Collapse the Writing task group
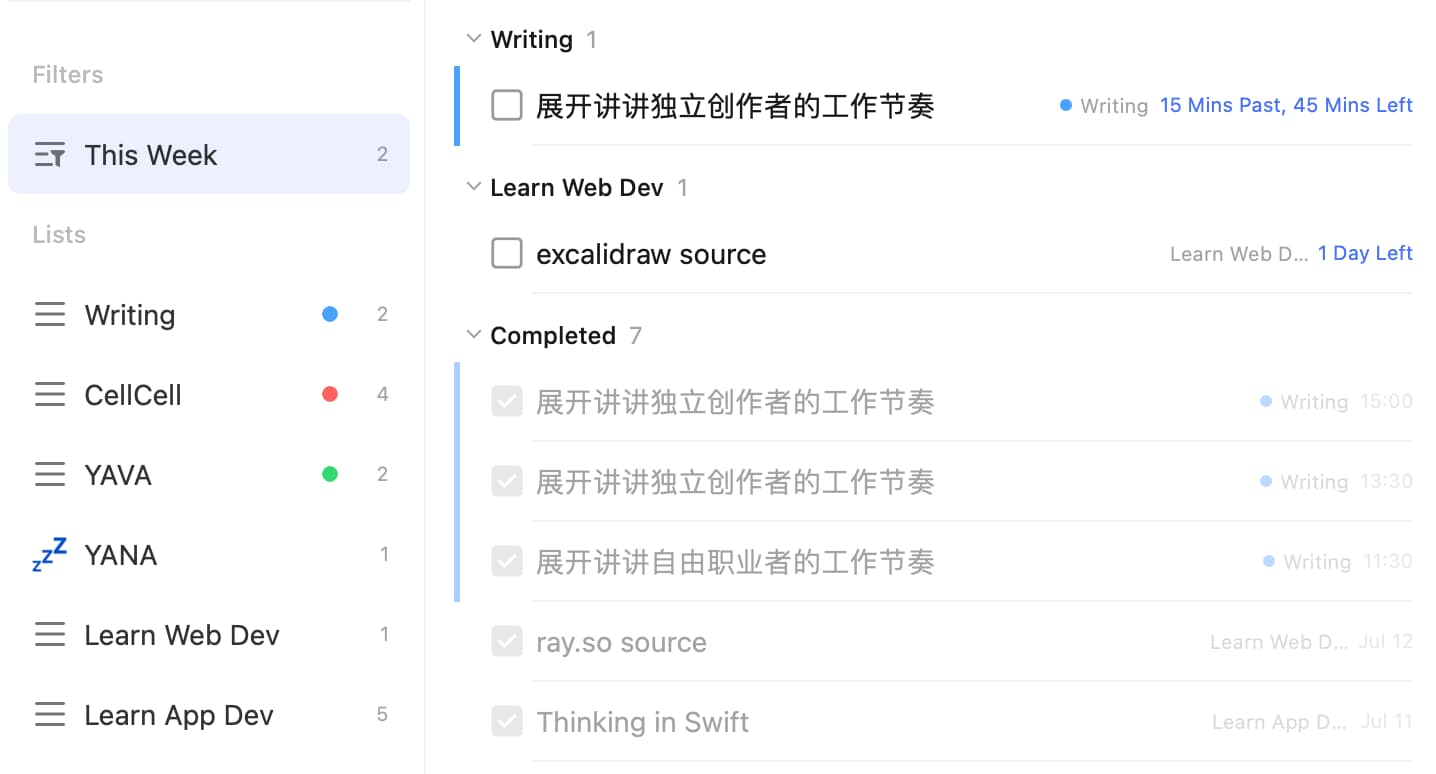The image size is (1436, 774). [x=474, y=39]
